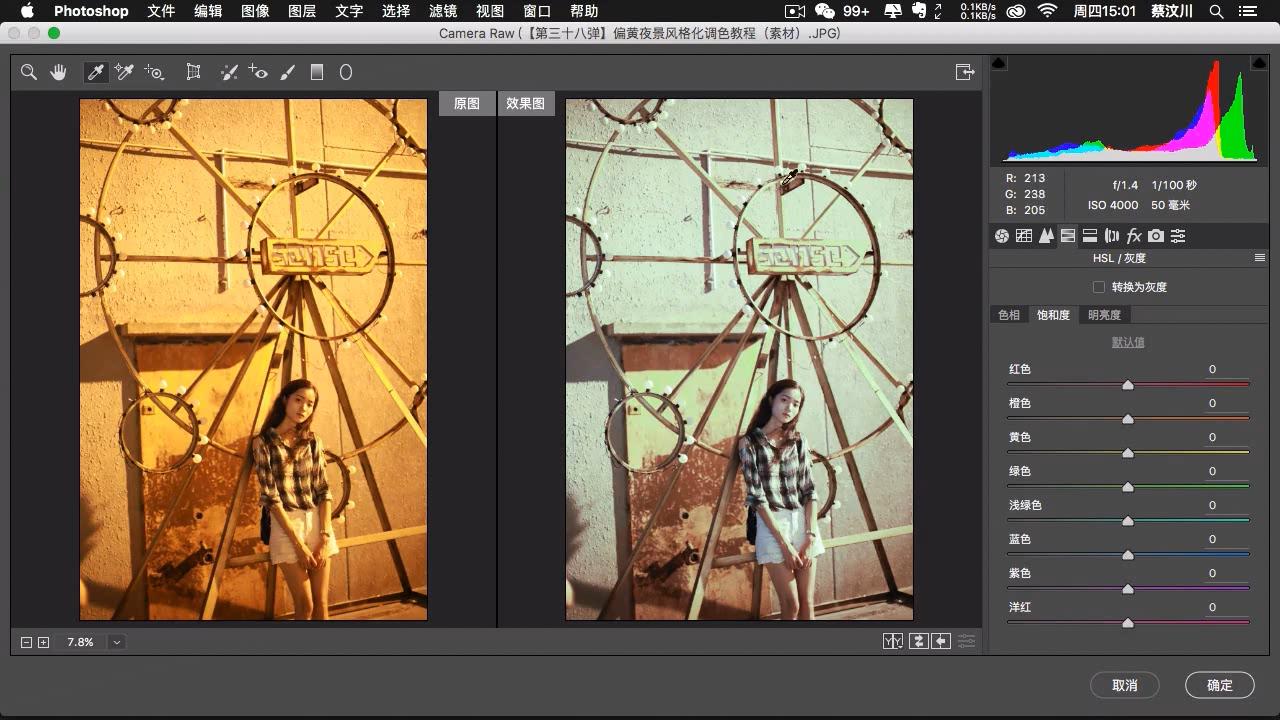The width and height of the screenshot is (1280, 720).
Task: Open the 窗口 menu
Action: tap(537, 11)
